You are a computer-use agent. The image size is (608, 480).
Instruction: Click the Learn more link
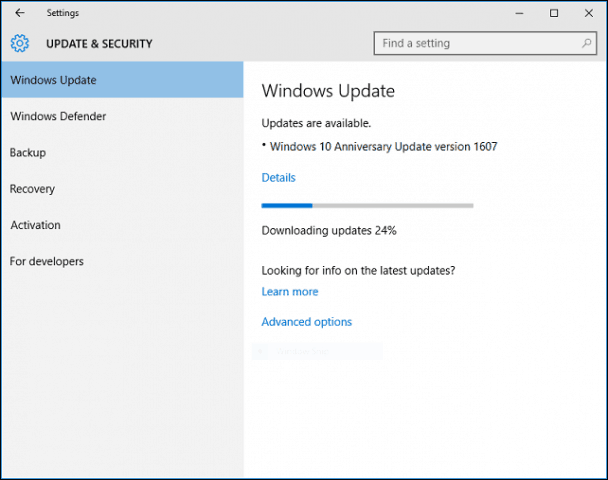(x=290, y=292)
